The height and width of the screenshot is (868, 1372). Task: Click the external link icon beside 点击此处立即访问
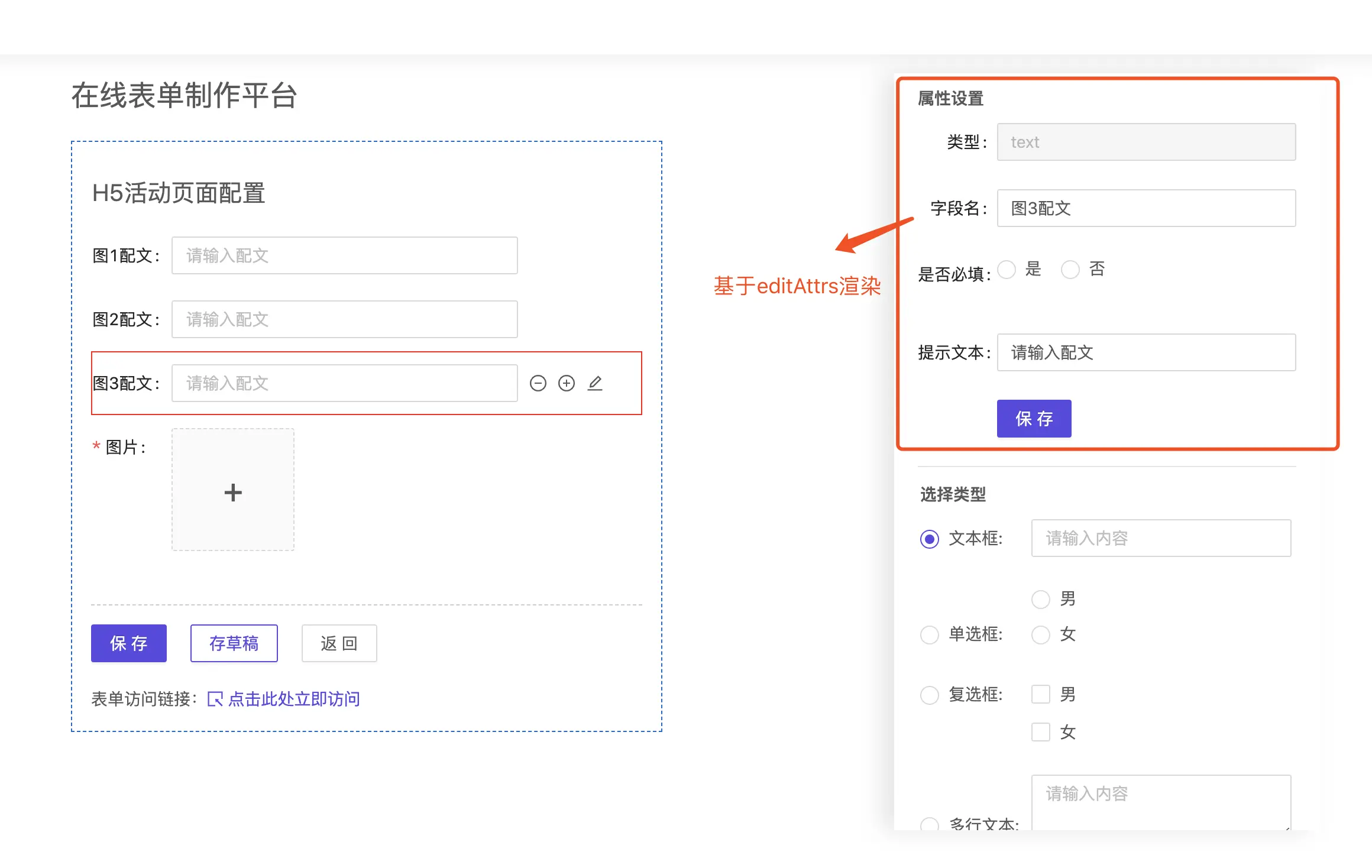pyautogui.click(x=215, y=699)
